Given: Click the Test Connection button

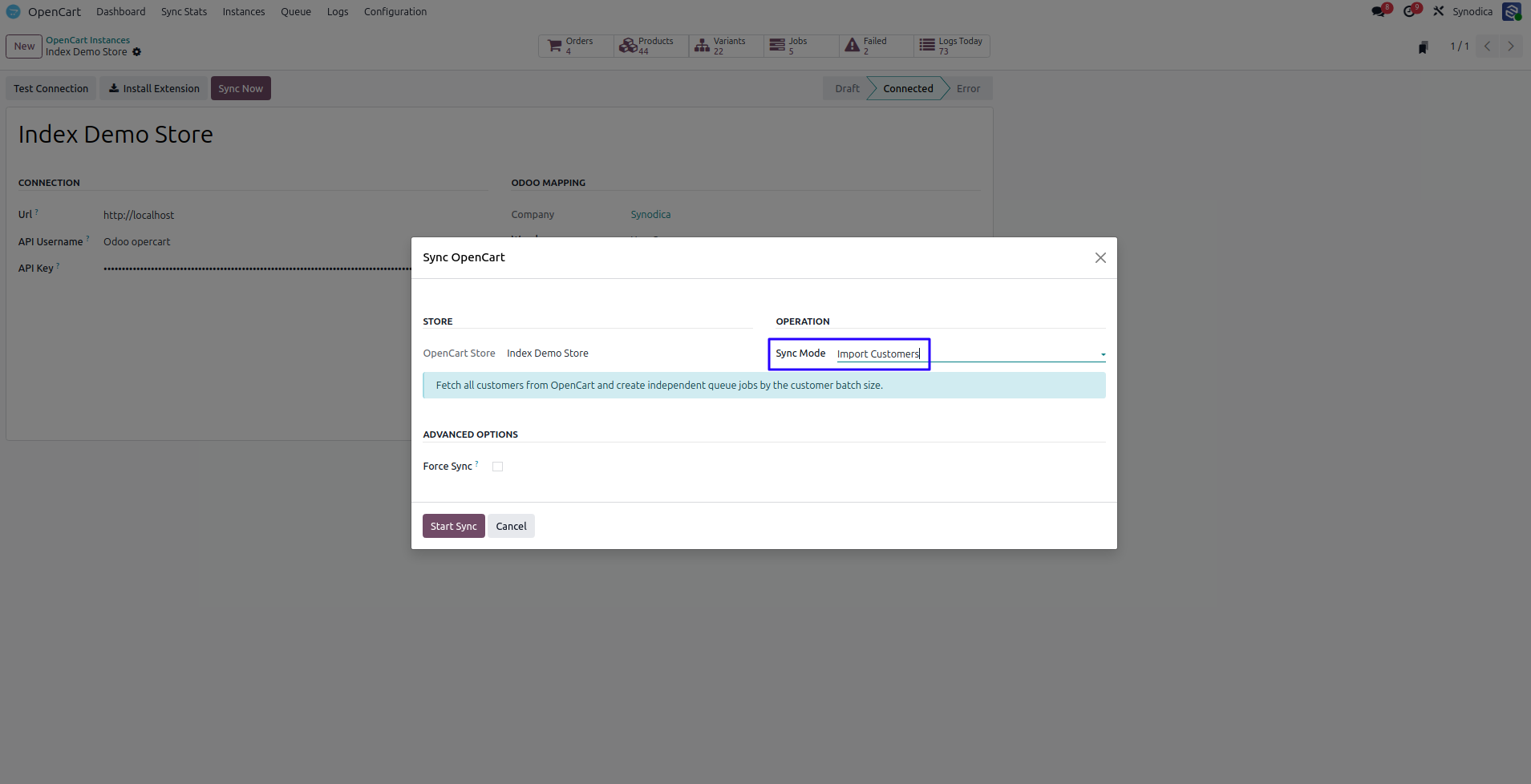Looking at the screenshot, I should [x=51, y=88].
